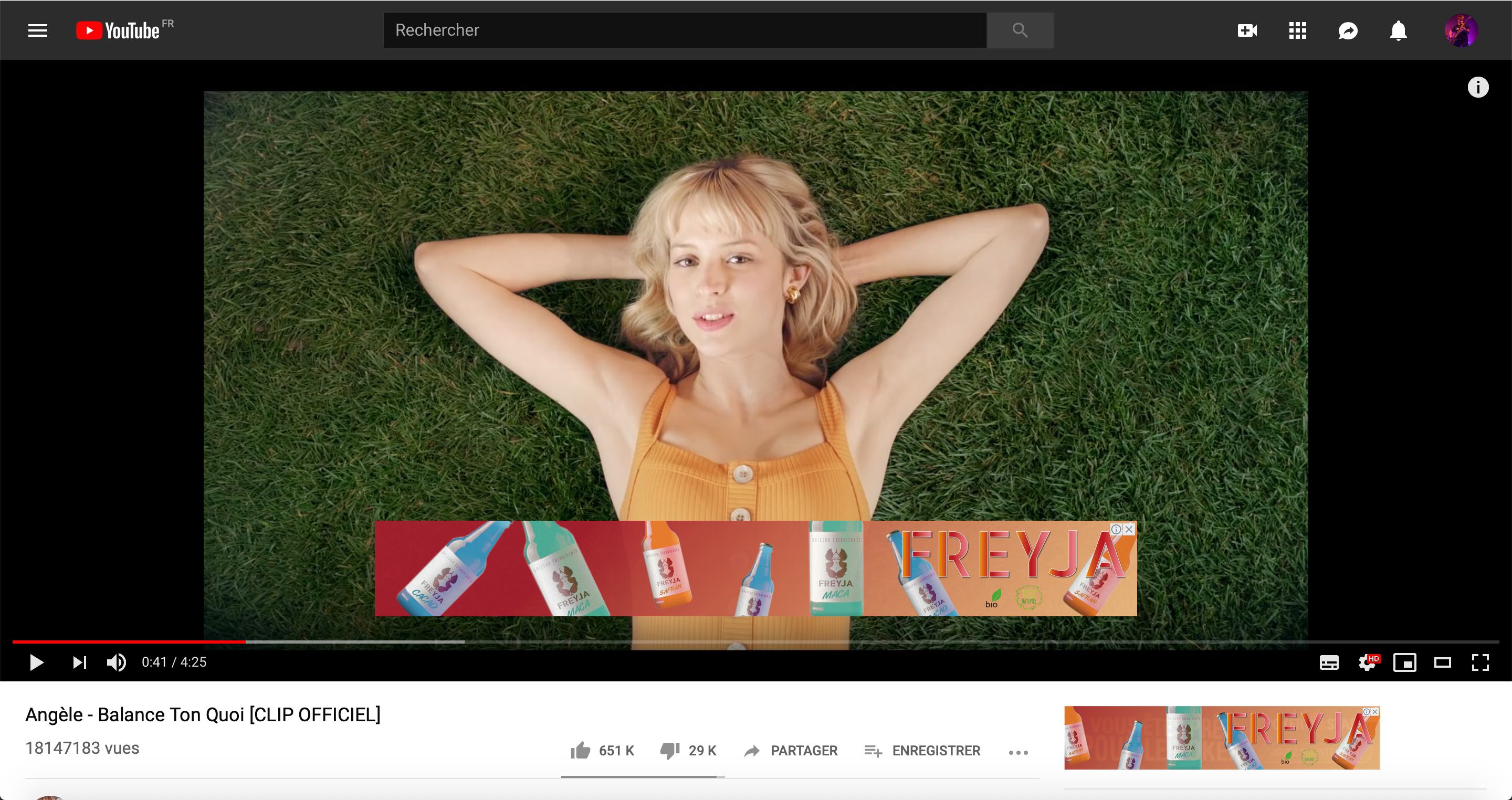
Task: Open the user account avatar menu
Action: pos(1461,30)
